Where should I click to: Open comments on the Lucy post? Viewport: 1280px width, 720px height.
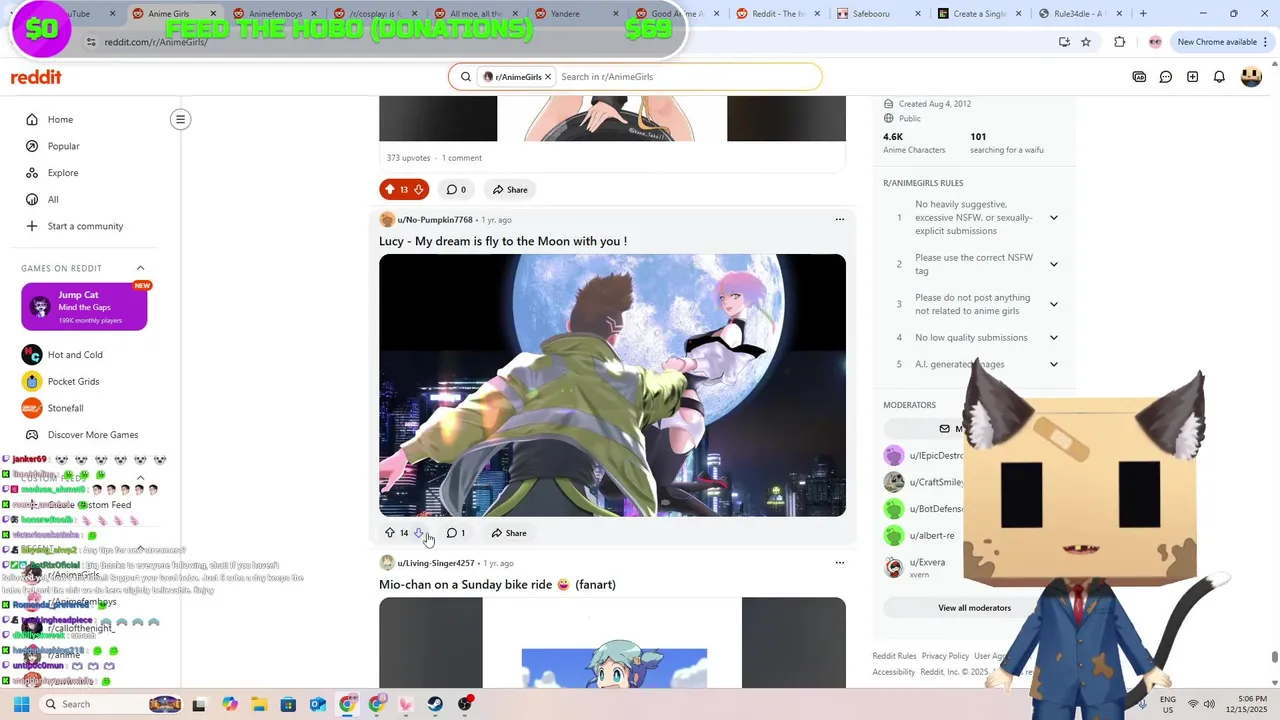tap(456, 533)
